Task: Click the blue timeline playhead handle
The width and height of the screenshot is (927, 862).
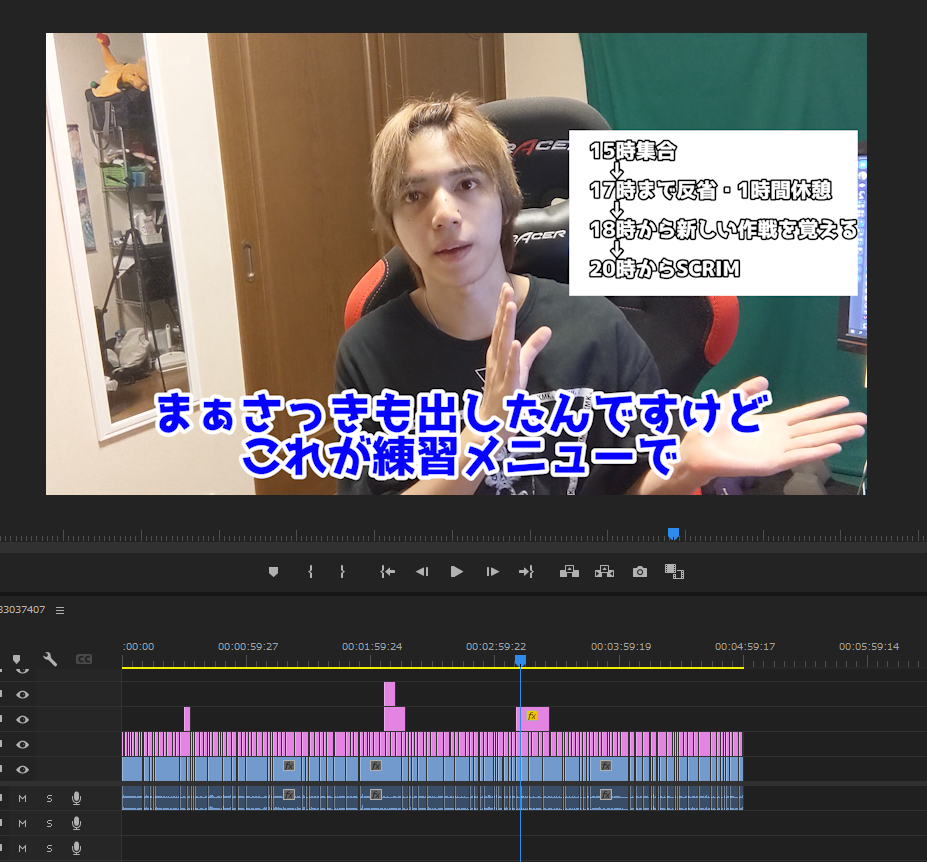Action: tap(520, 660)
